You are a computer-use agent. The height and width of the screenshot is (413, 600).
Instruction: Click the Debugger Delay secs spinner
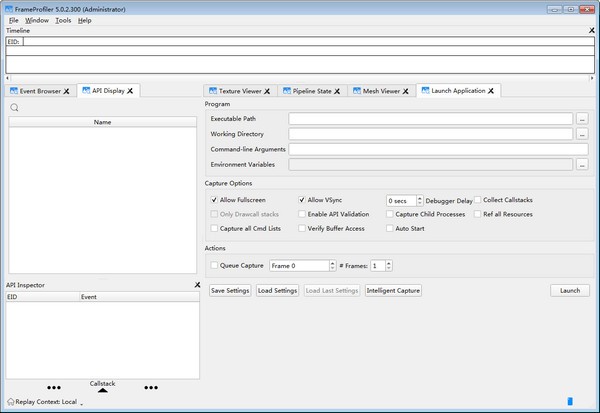[405, 201]
